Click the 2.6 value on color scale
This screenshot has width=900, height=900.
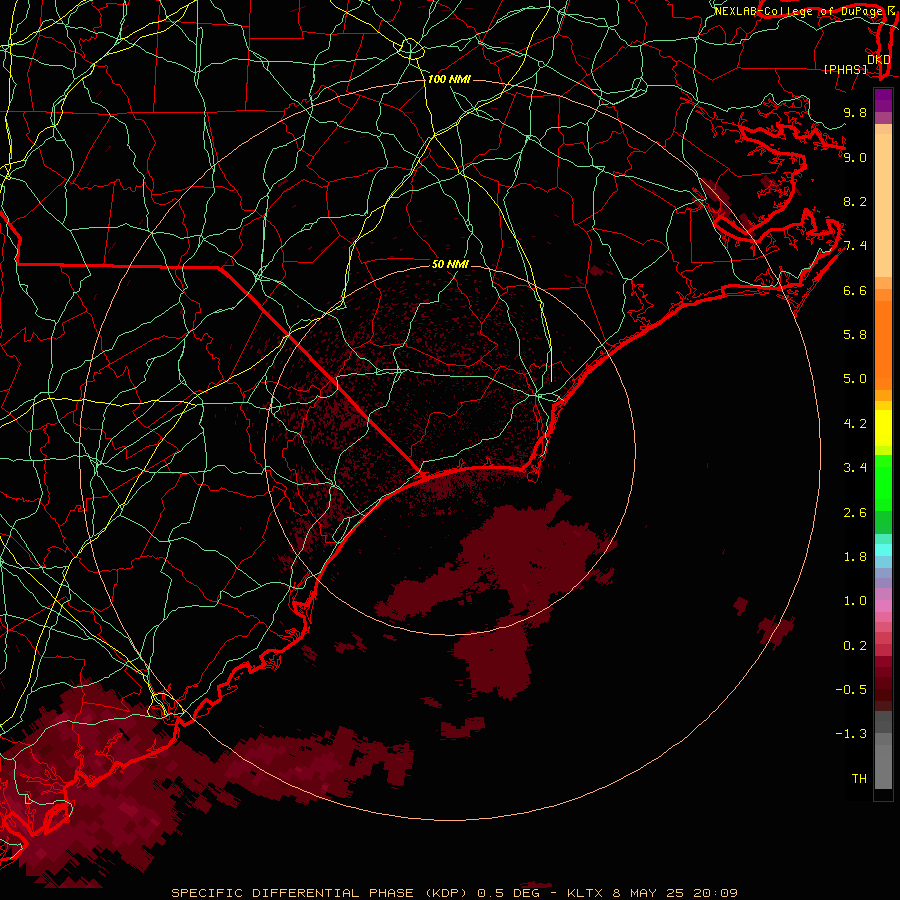pyautogui.click(x=855, y=512)
